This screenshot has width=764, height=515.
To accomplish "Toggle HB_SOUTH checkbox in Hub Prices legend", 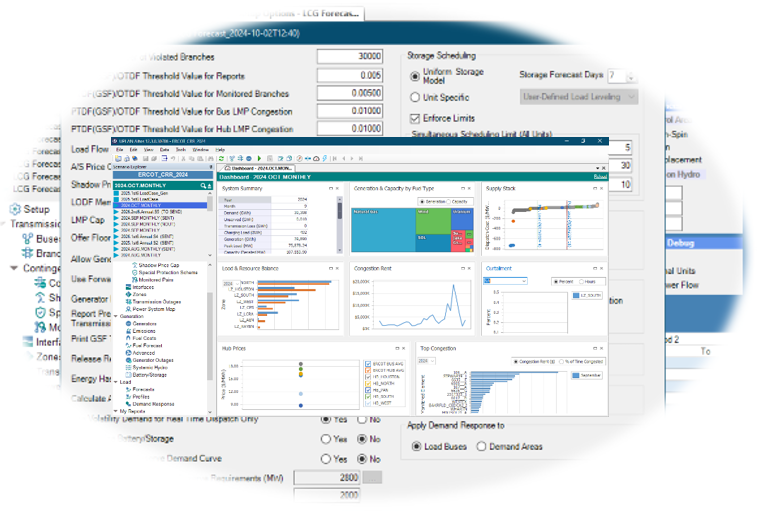I will [x=368, y=397].
